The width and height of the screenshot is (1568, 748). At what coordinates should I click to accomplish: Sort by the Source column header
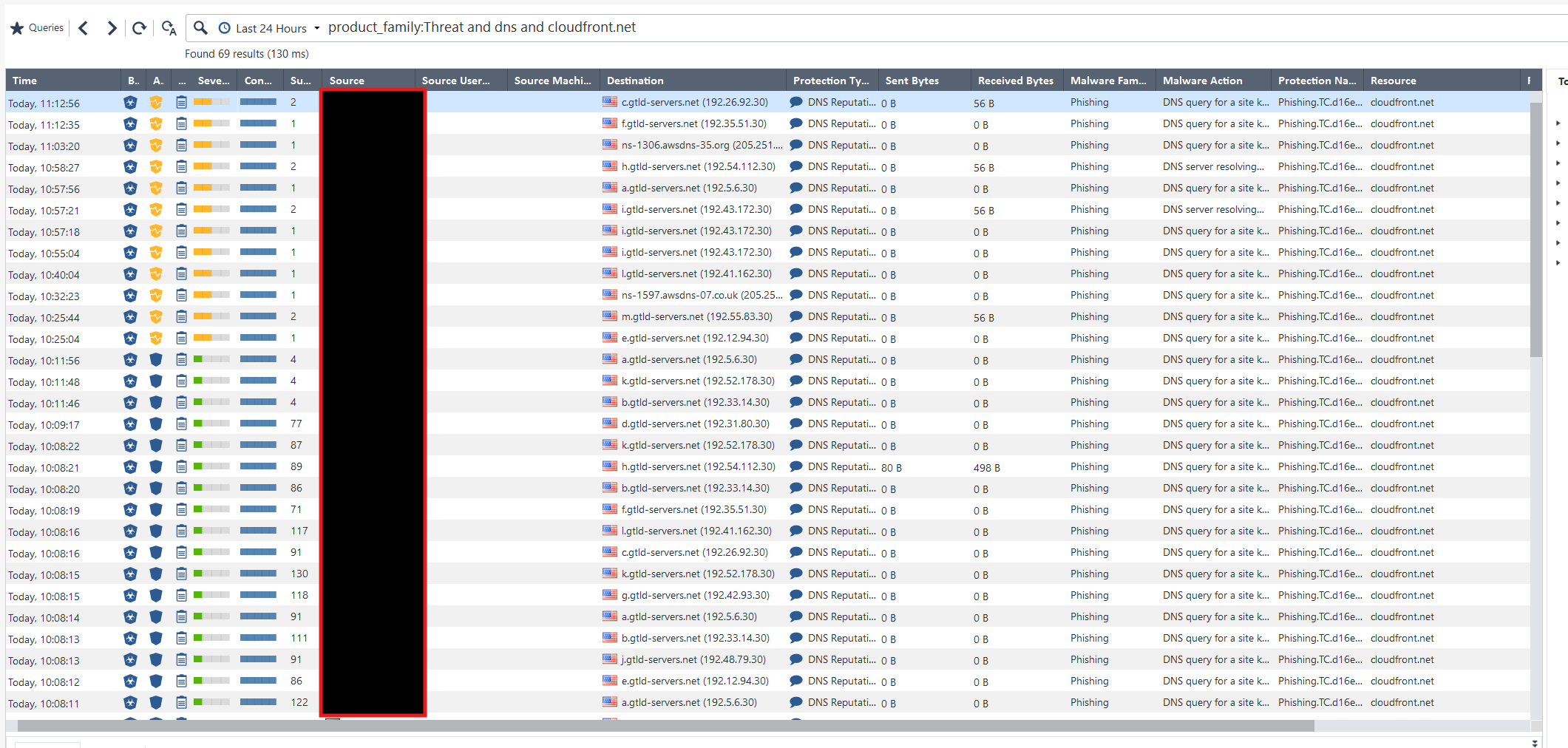(x=369, y=81)
